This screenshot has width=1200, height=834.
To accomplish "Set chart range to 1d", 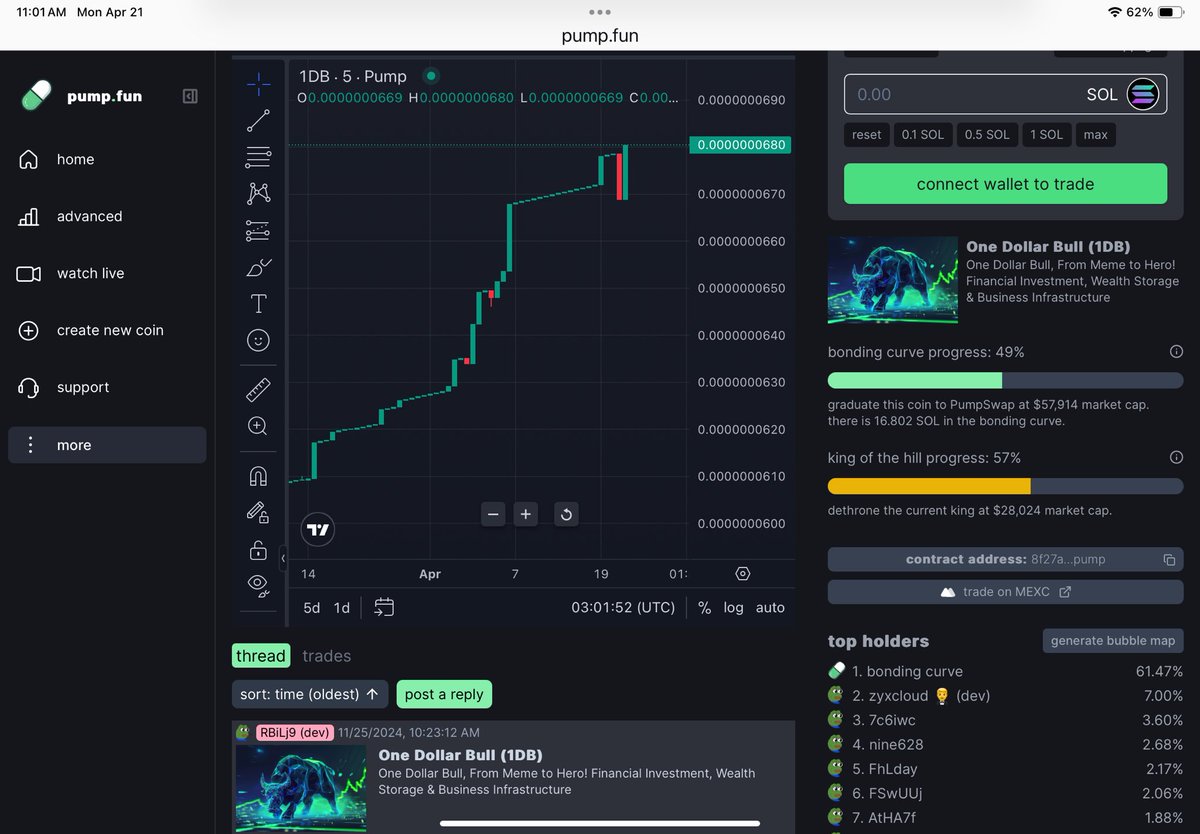I will pos(342,607).
